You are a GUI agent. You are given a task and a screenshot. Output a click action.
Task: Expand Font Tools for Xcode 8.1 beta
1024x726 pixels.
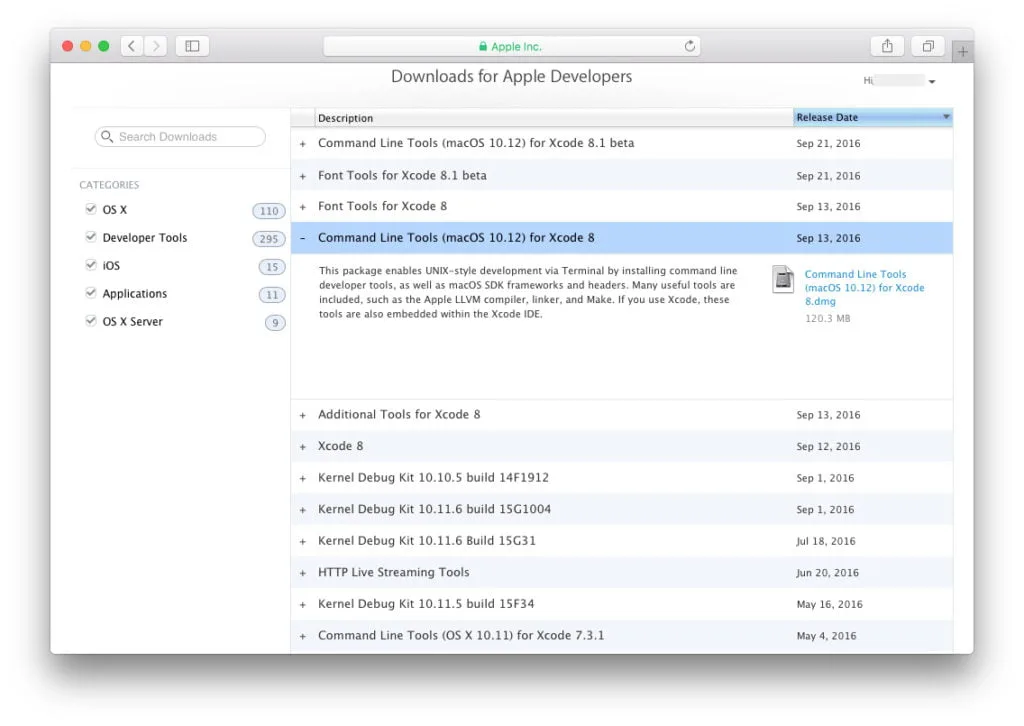pyautogui.click(x=302, y=176)
